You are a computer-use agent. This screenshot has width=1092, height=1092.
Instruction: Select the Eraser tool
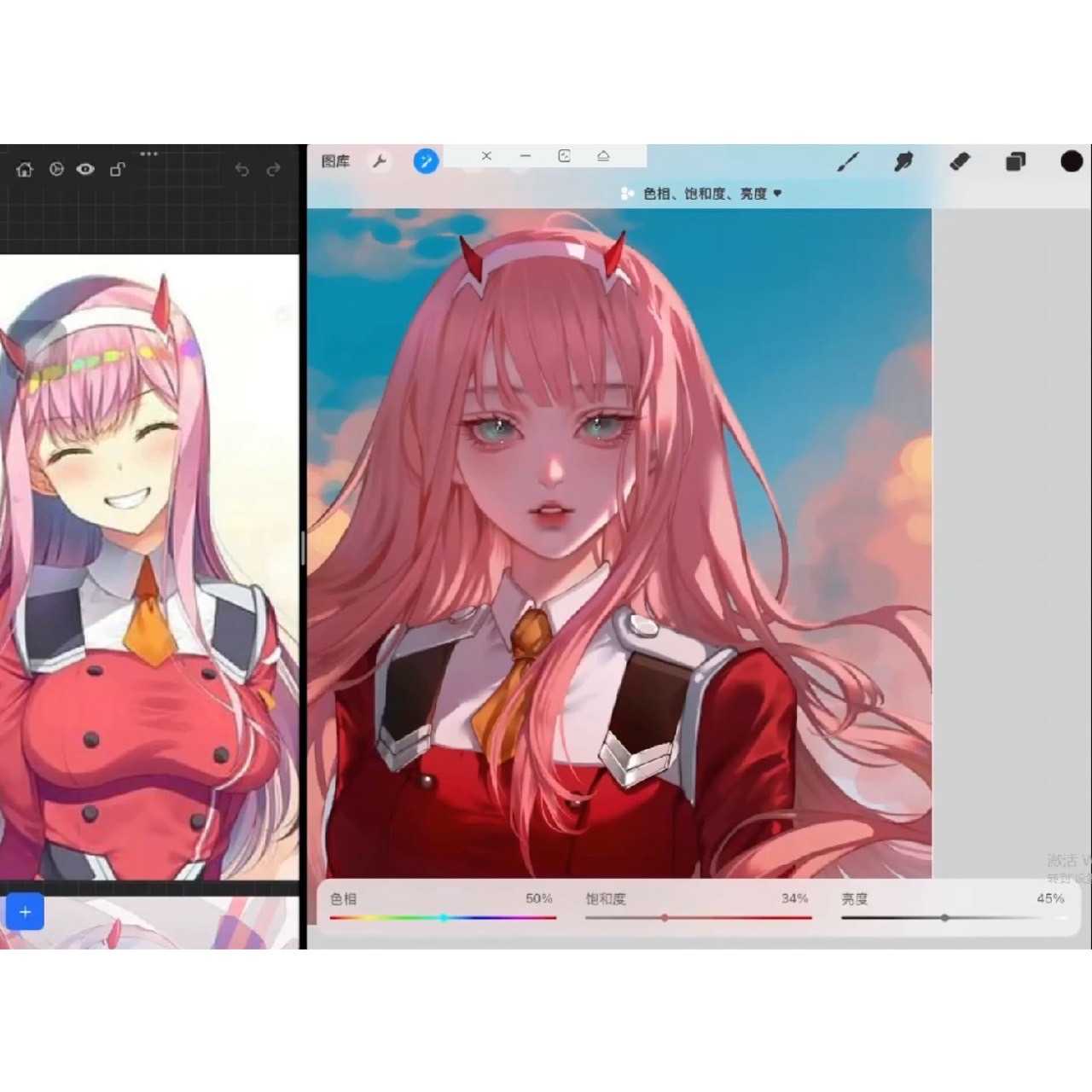960,161
